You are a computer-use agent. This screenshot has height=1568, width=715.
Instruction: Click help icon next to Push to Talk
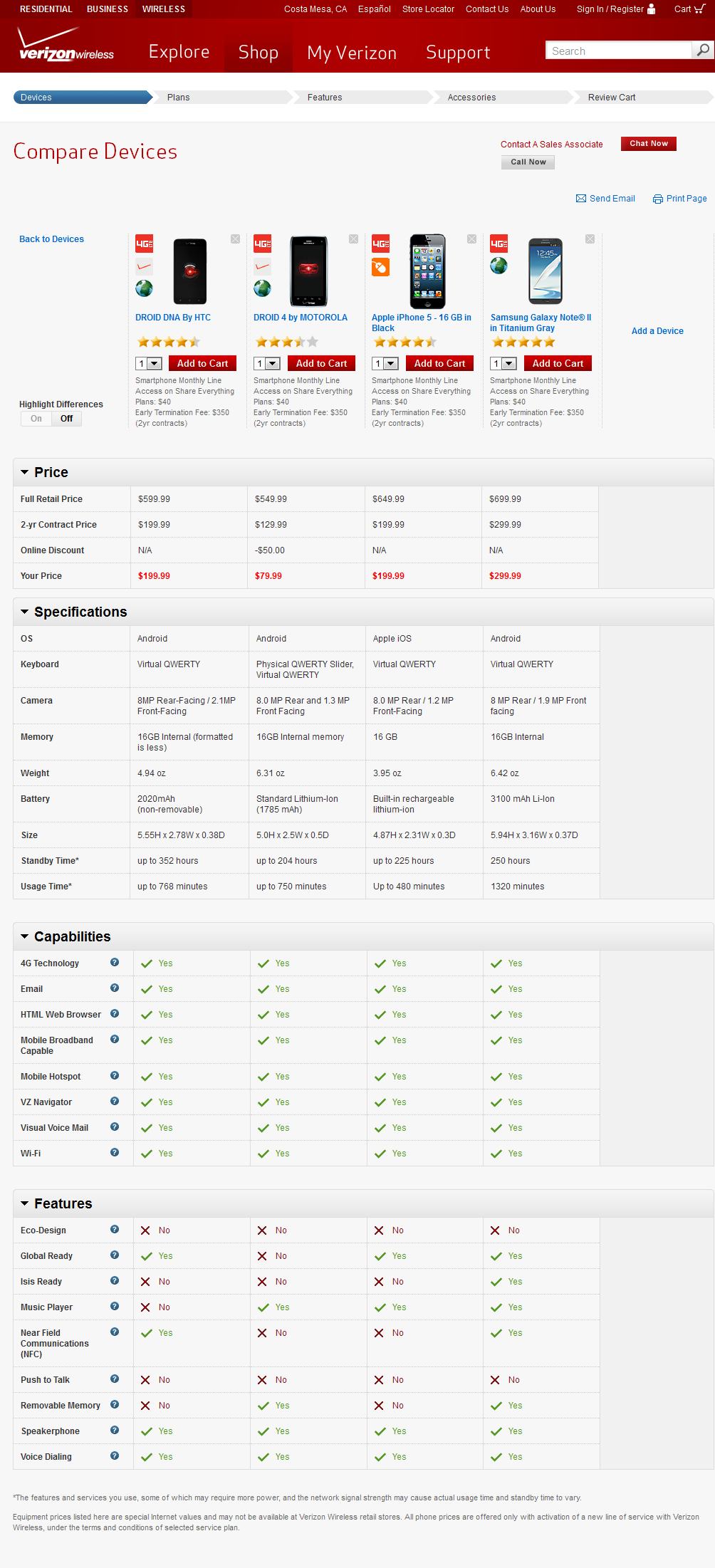click(115, 1379)
